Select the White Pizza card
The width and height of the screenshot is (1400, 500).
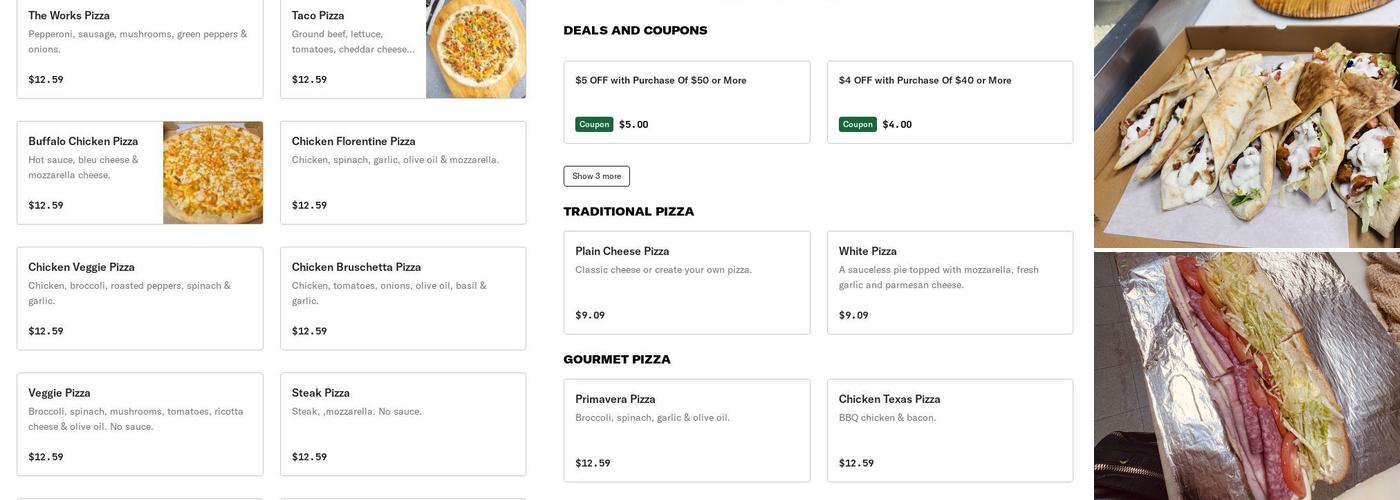tap(950, 283)
